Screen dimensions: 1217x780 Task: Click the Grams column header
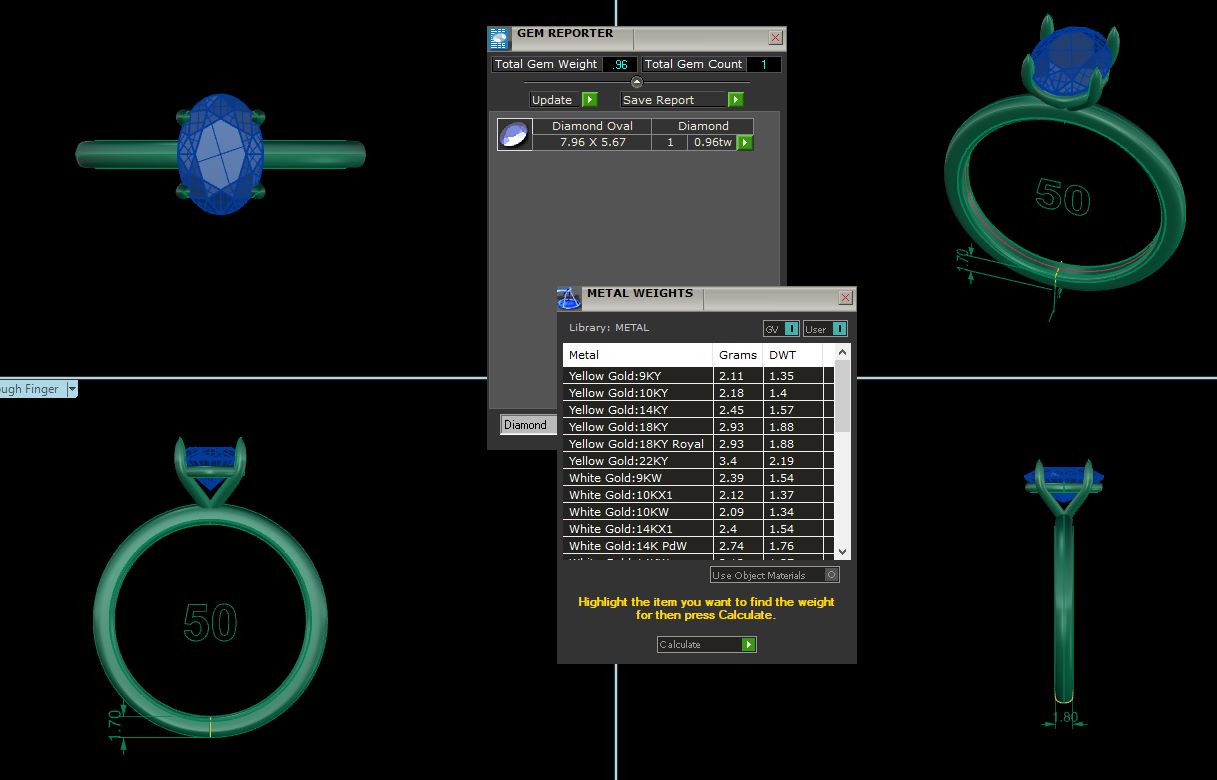coord(738,355)
